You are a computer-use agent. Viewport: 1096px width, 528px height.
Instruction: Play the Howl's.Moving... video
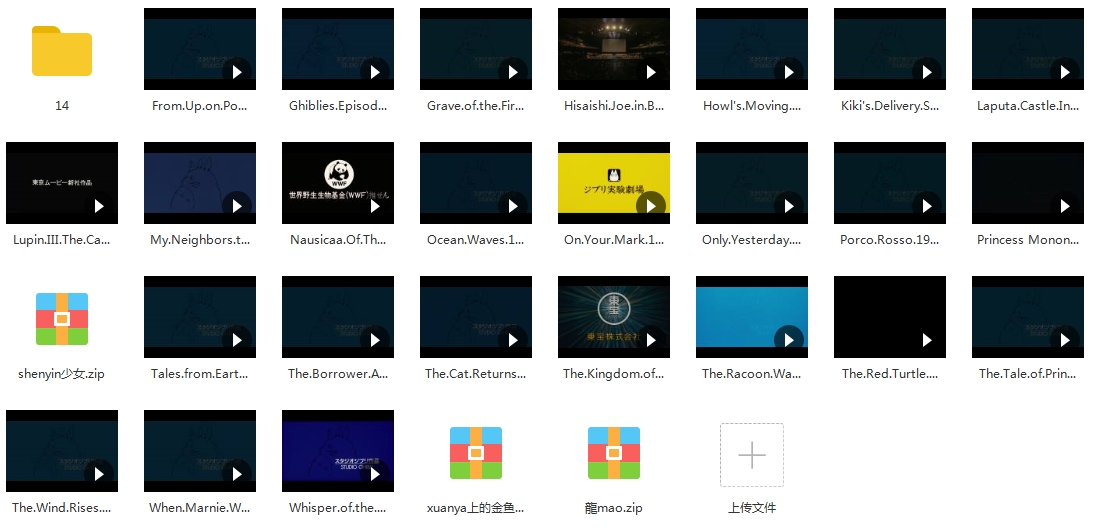coord(752,49)
